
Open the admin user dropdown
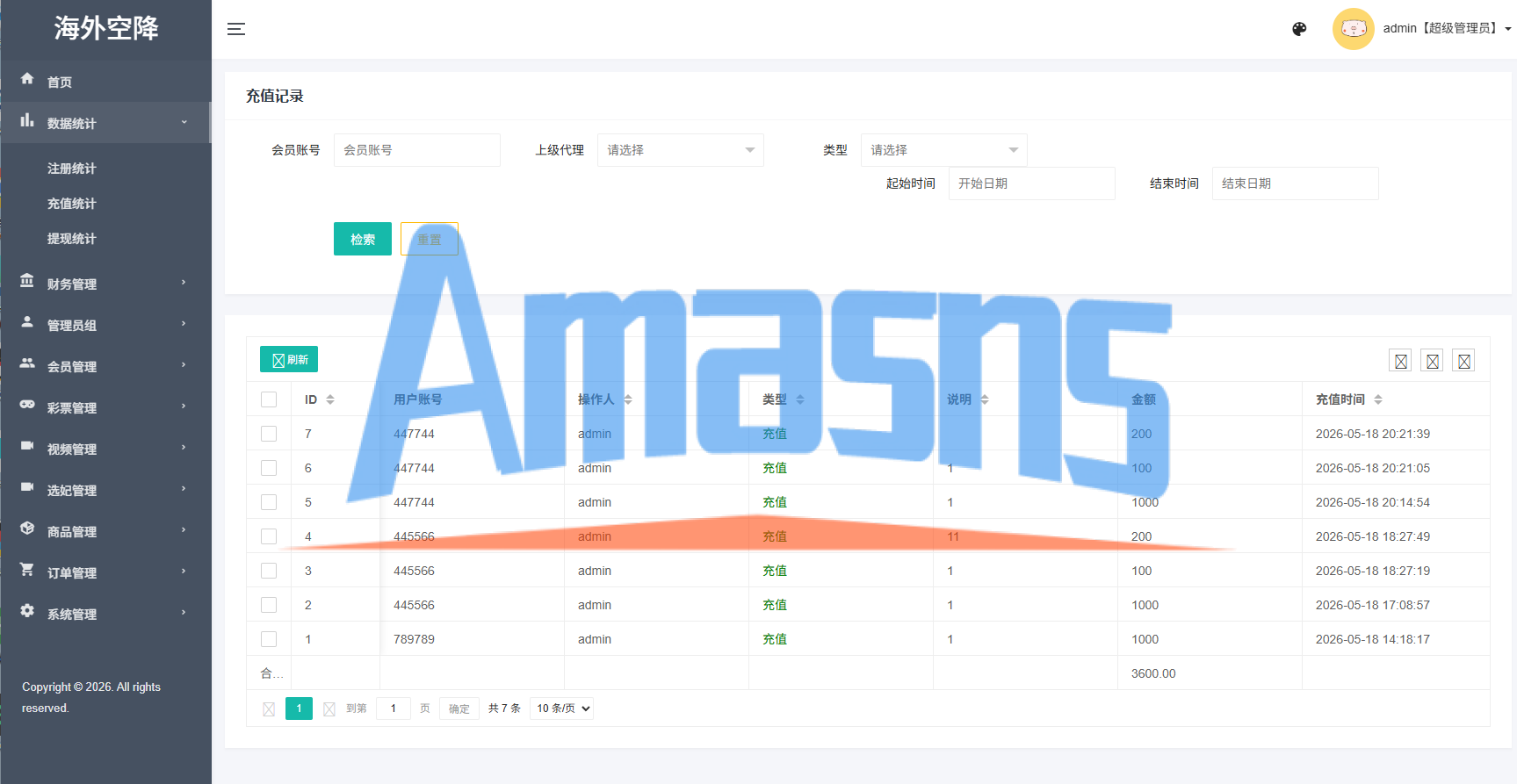[1447, 29]
